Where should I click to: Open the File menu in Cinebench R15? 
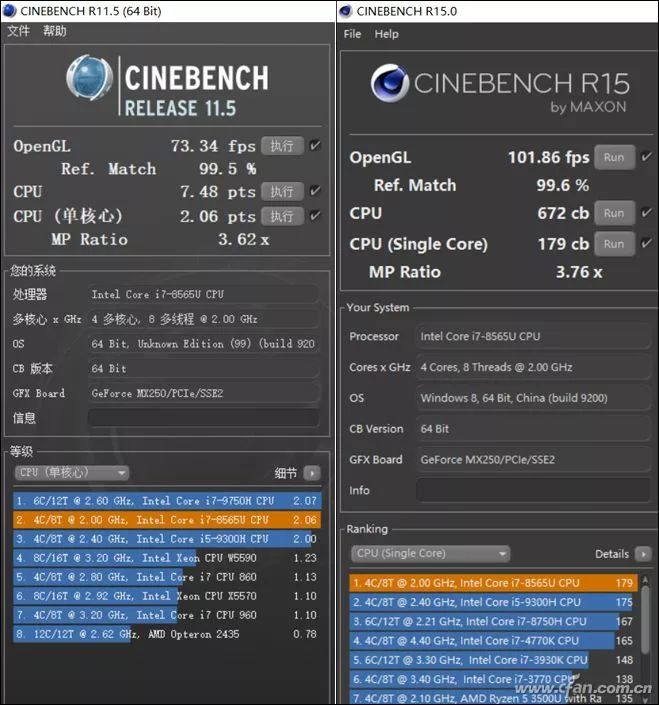(352, 34)
